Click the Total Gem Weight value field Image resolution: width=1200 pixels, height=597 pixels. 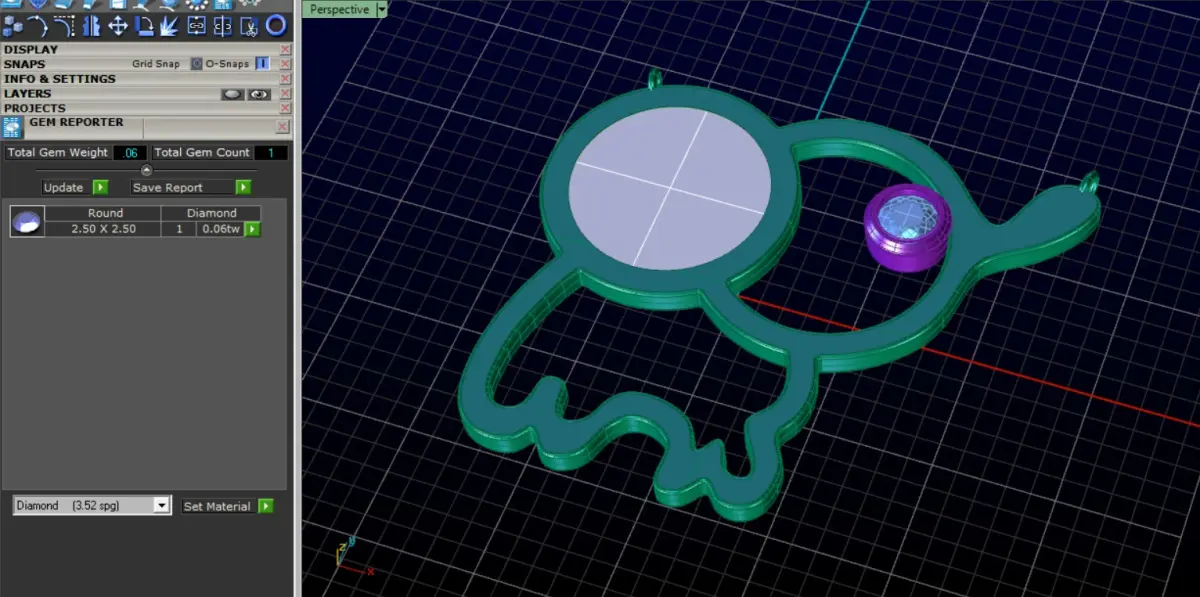[130, 153]
